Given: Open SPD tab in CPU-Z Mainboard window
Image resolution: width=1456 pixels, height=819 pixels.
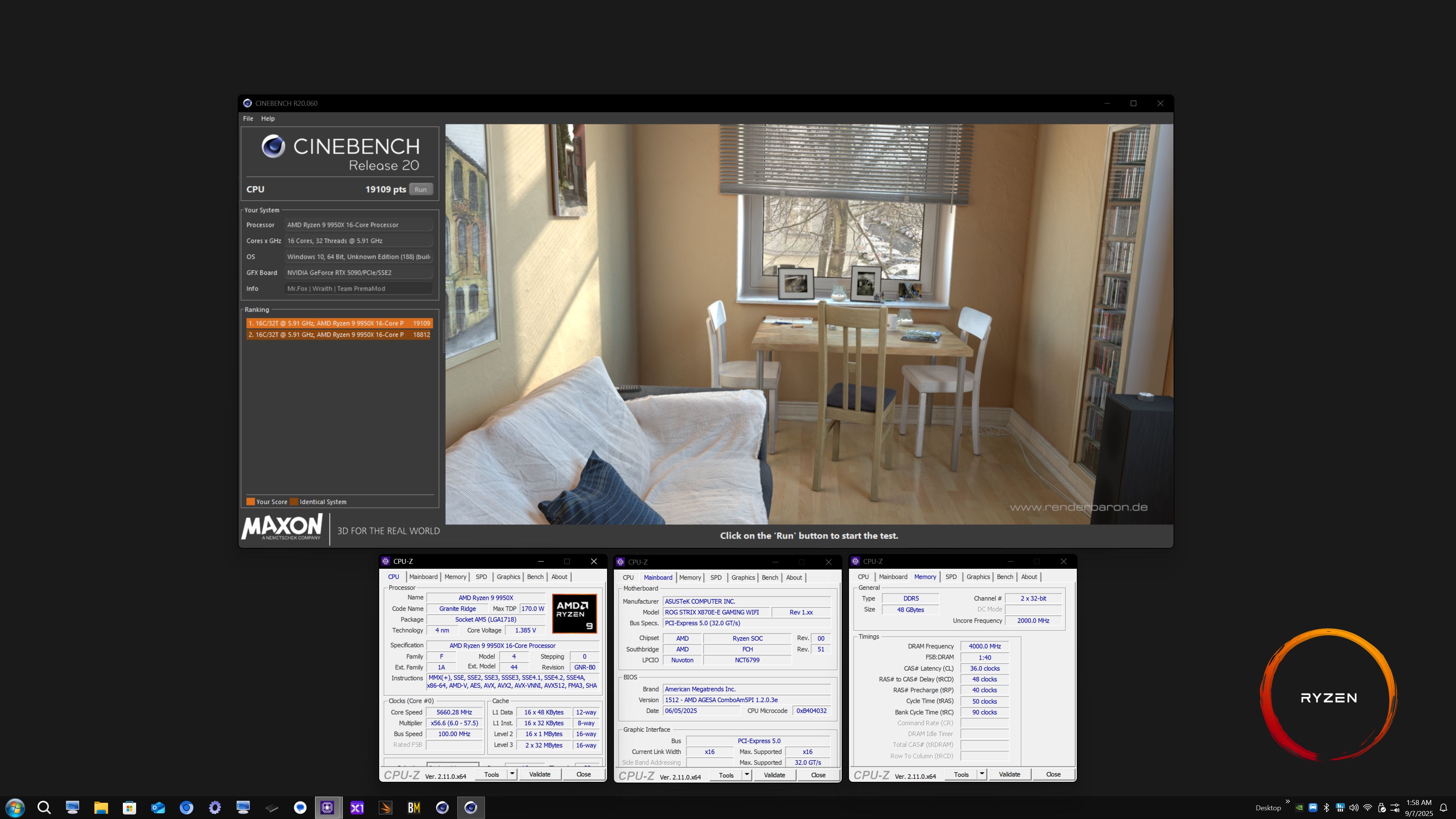Looking at the screenshot, I should coord(716,577).
